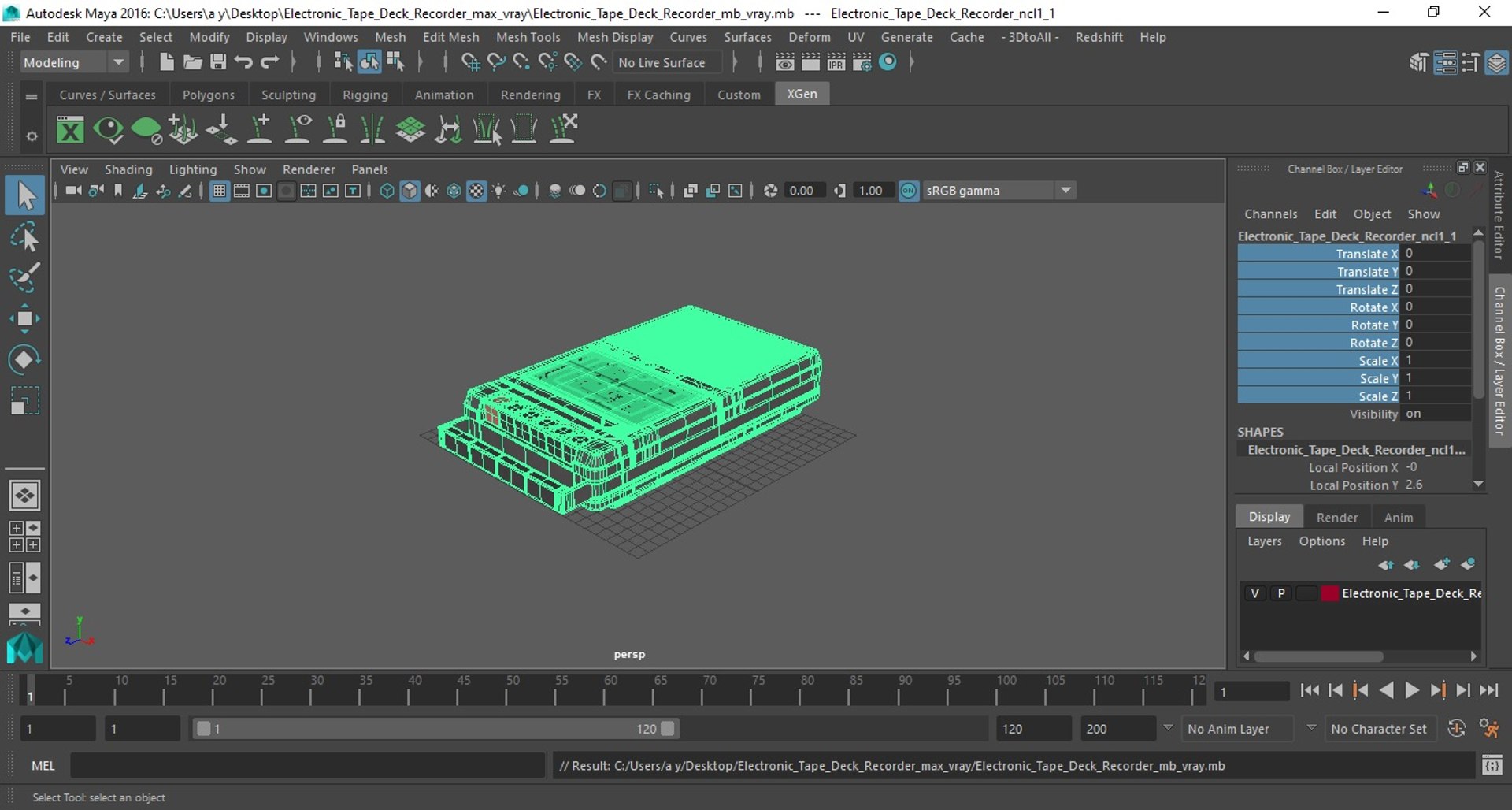The width and height of the screenshot is (1512, 810).
Task: Toggle the P playback box of layer
Action: tap(1281, 593)
